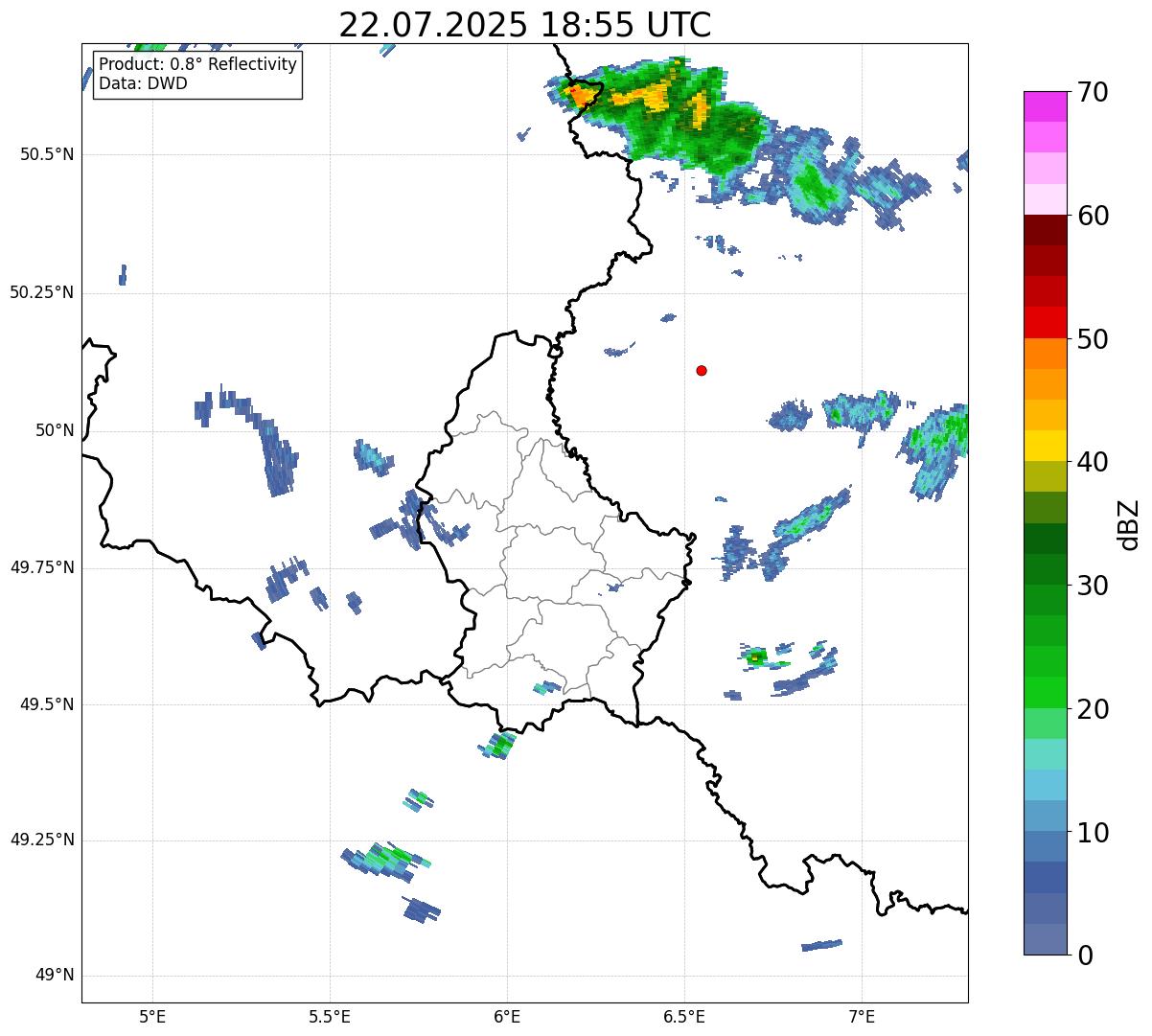This screenshot has height=1036, width=1152.
Task: Click the 50°N latitude label
Action: [55, 430]
